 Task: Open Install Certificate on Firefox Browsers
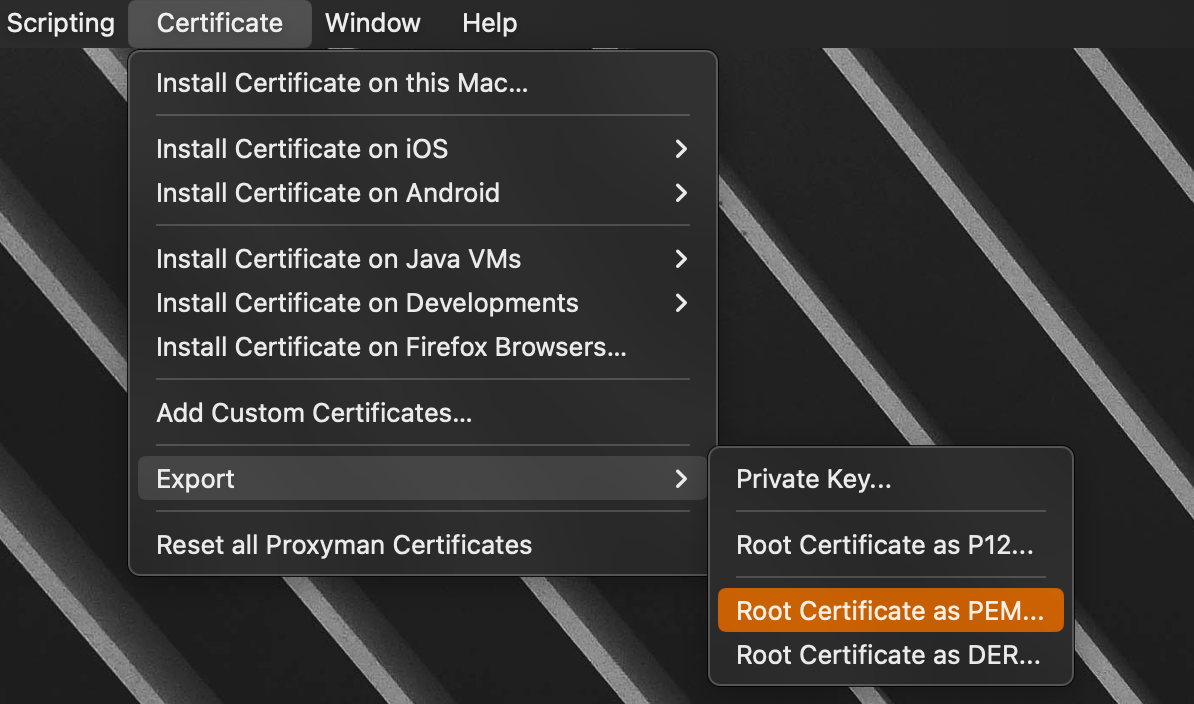(x=390, y=347)
